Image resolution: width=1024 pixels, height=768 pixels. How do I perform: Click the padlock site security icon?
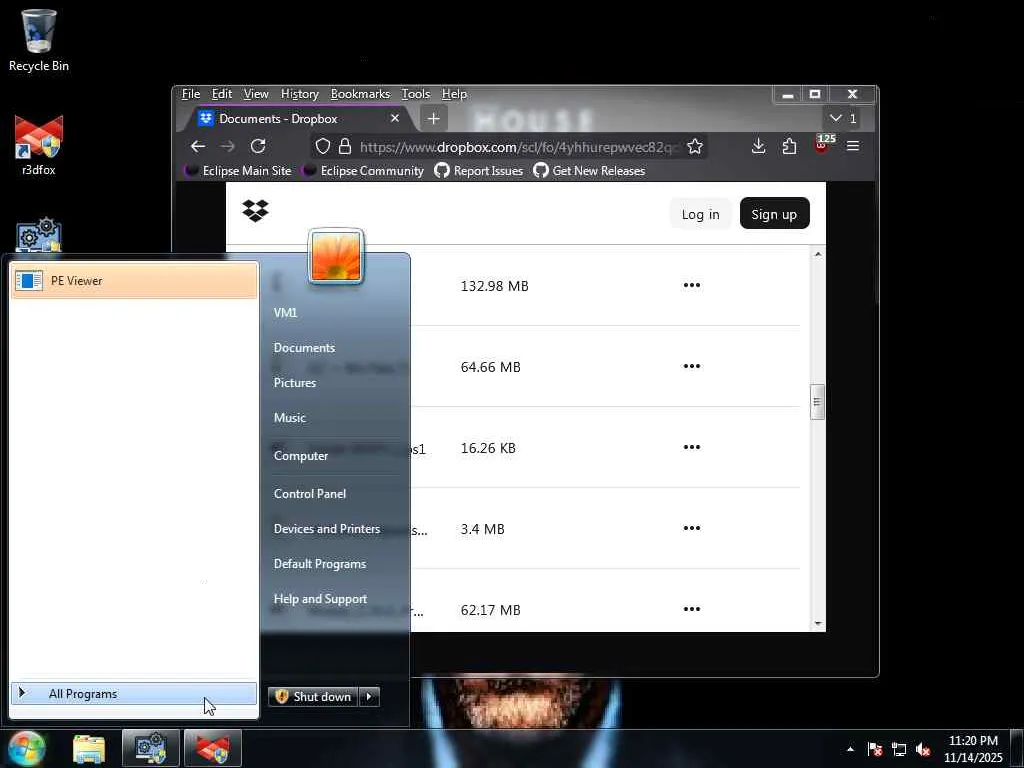345,146
